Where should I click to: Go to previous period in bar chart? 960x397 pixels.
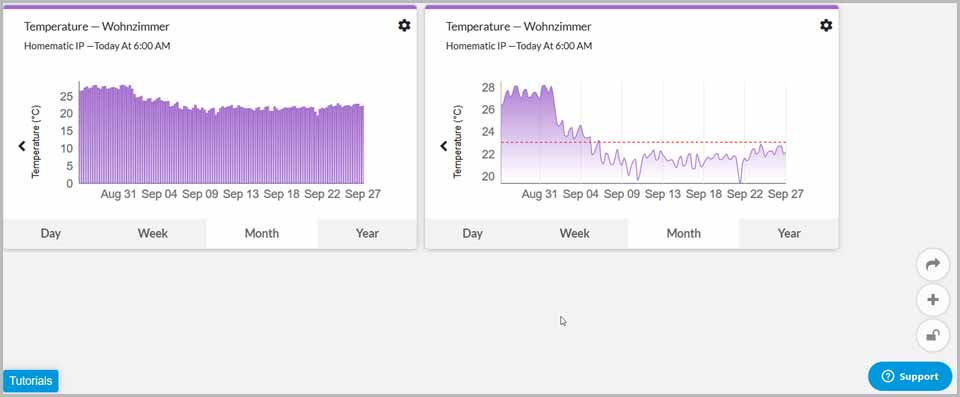point(22,146)
